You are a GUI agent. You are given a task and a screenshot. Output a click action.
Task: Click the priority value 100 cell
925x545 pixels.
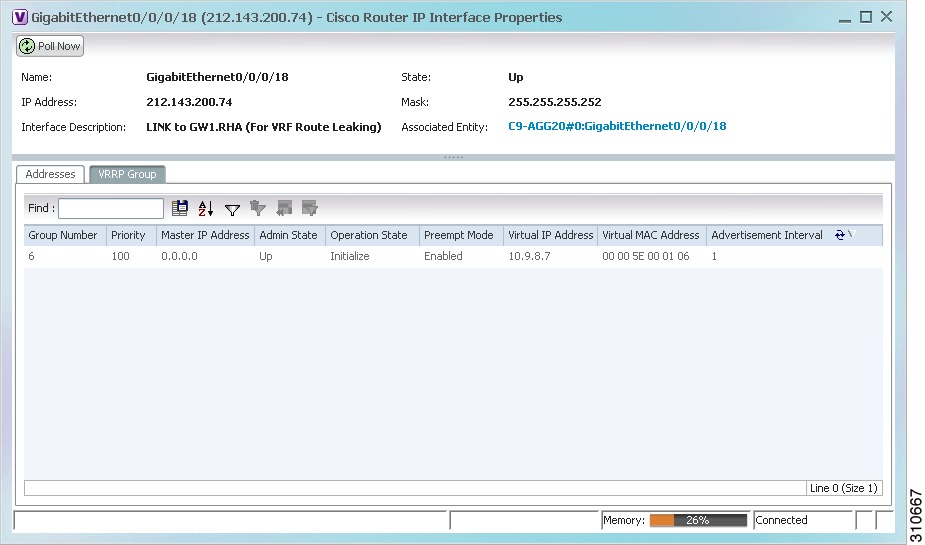tap(131, 257)
